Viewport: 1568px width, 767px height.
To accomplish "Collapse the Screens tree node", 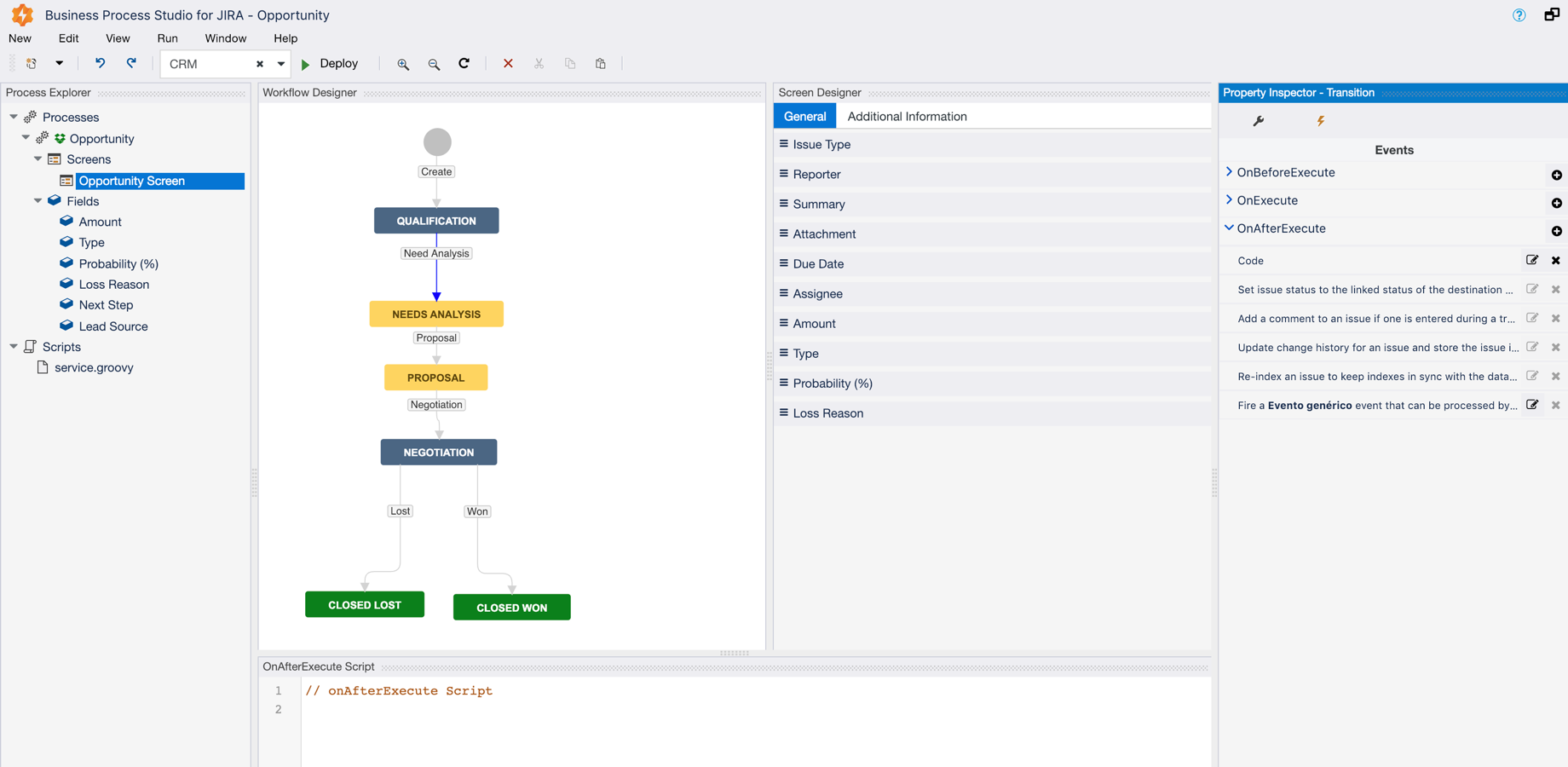I will [37, 159].
